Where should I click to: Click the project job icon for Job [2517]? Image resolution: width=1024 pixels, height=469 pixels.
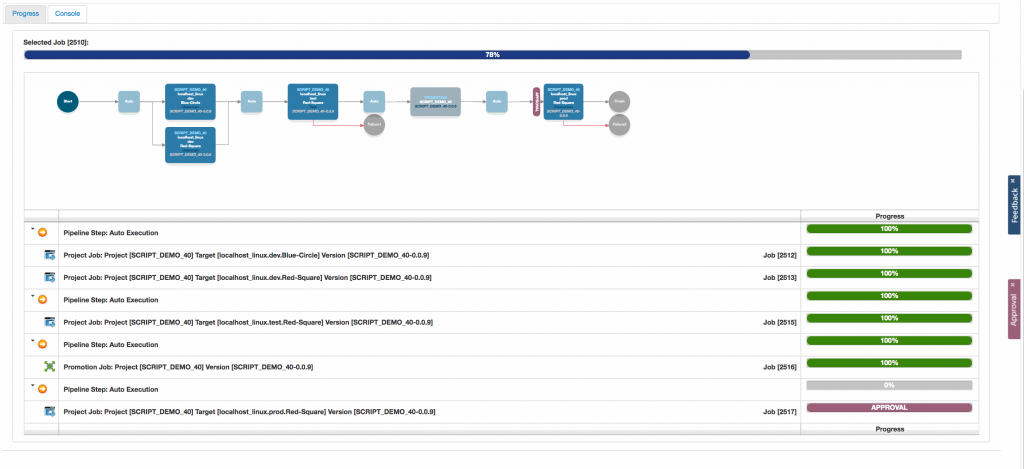(x=50, y=412)
